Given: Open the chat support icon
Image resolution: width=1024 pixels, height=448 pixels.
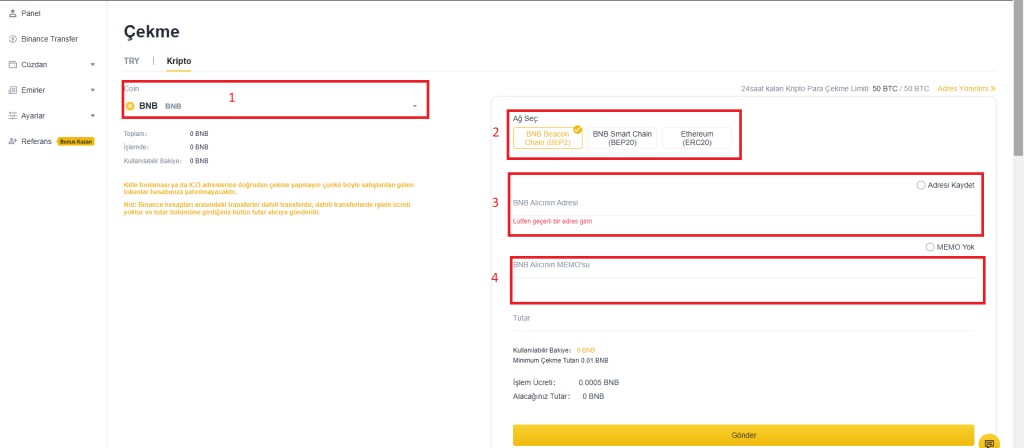Looking at the screenshot, I should [x=990, y=442].
